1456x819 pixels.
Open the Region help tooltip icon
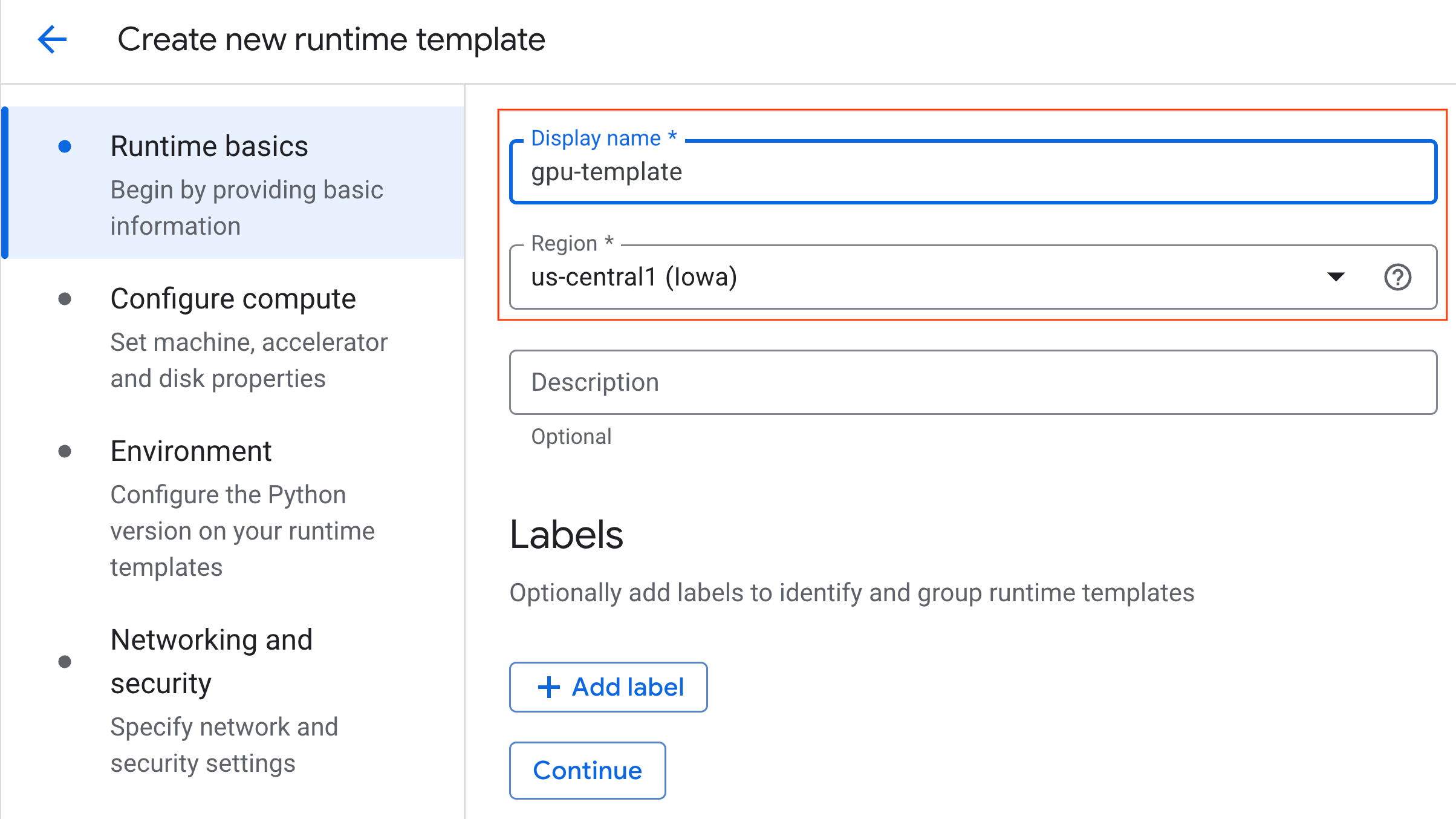click(x=1397, y=277)
